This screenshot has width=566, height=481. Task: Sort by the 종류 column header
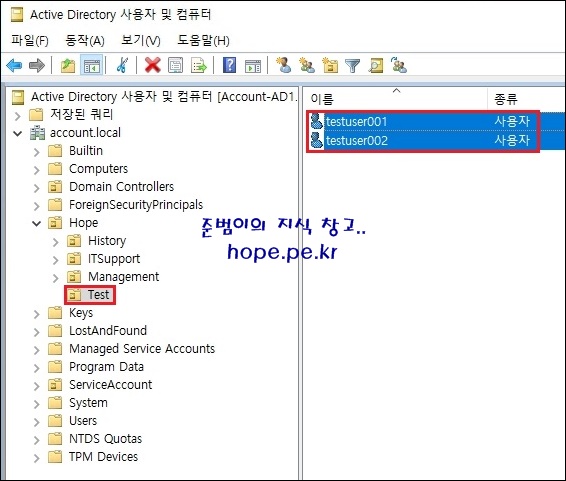point(527,99)
